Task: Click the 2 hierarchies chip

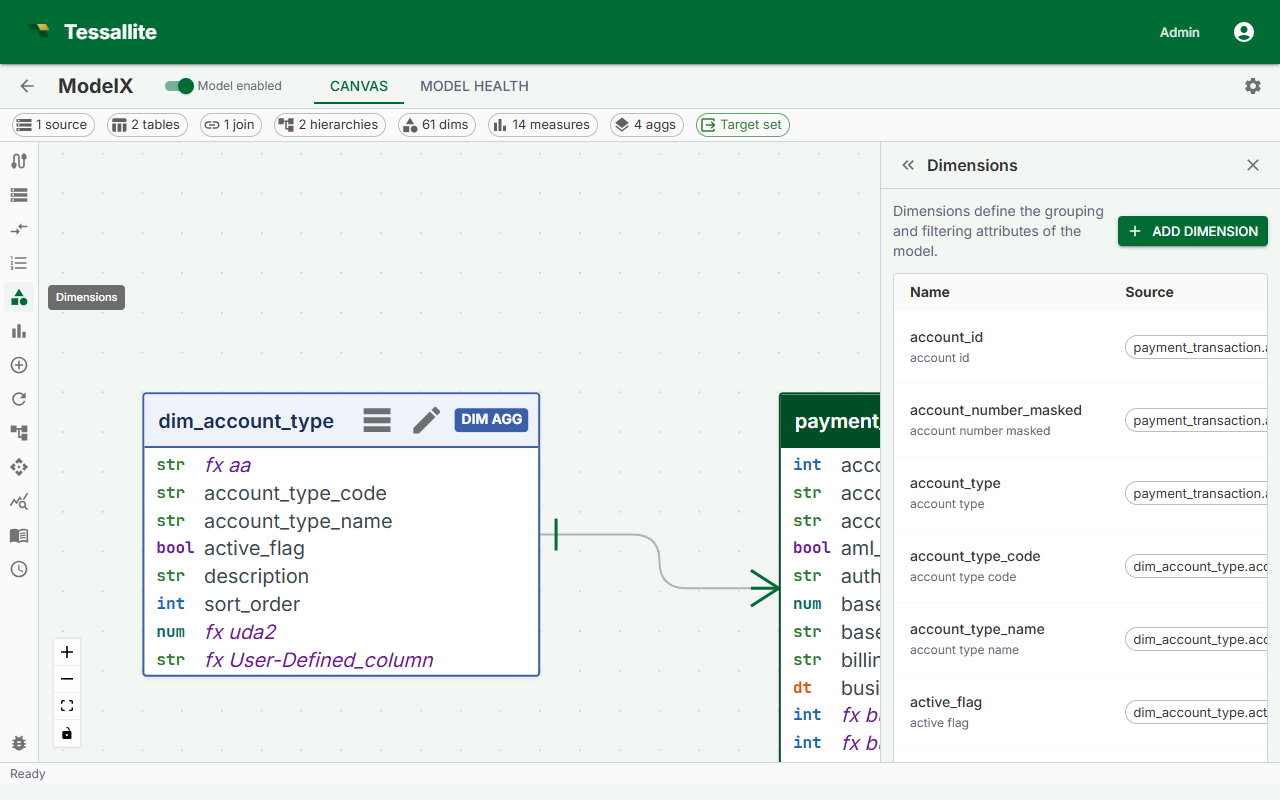Action: tap(330, 125)
